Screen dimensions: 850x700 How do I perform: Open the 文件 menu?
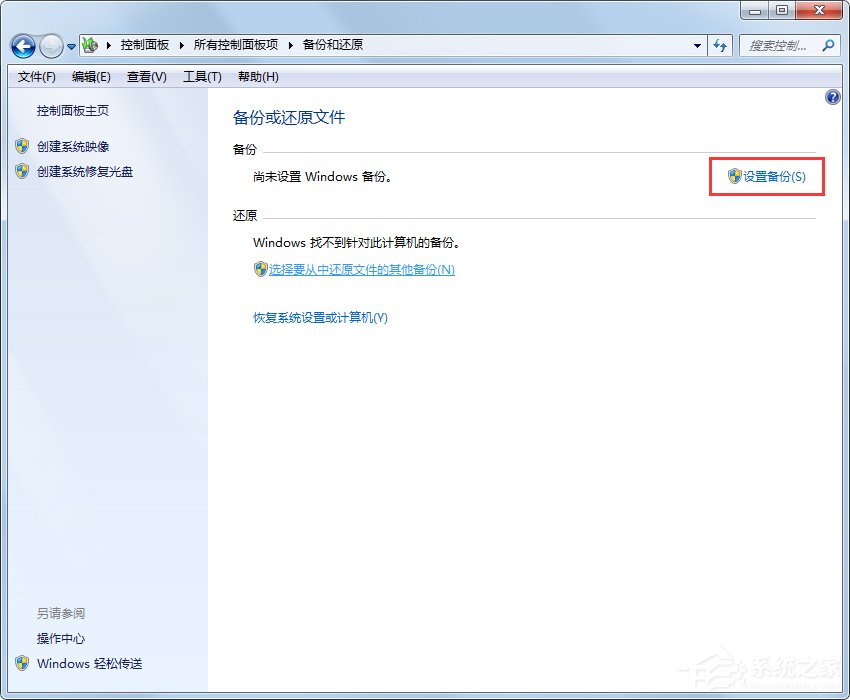click(x=36, y=76)
